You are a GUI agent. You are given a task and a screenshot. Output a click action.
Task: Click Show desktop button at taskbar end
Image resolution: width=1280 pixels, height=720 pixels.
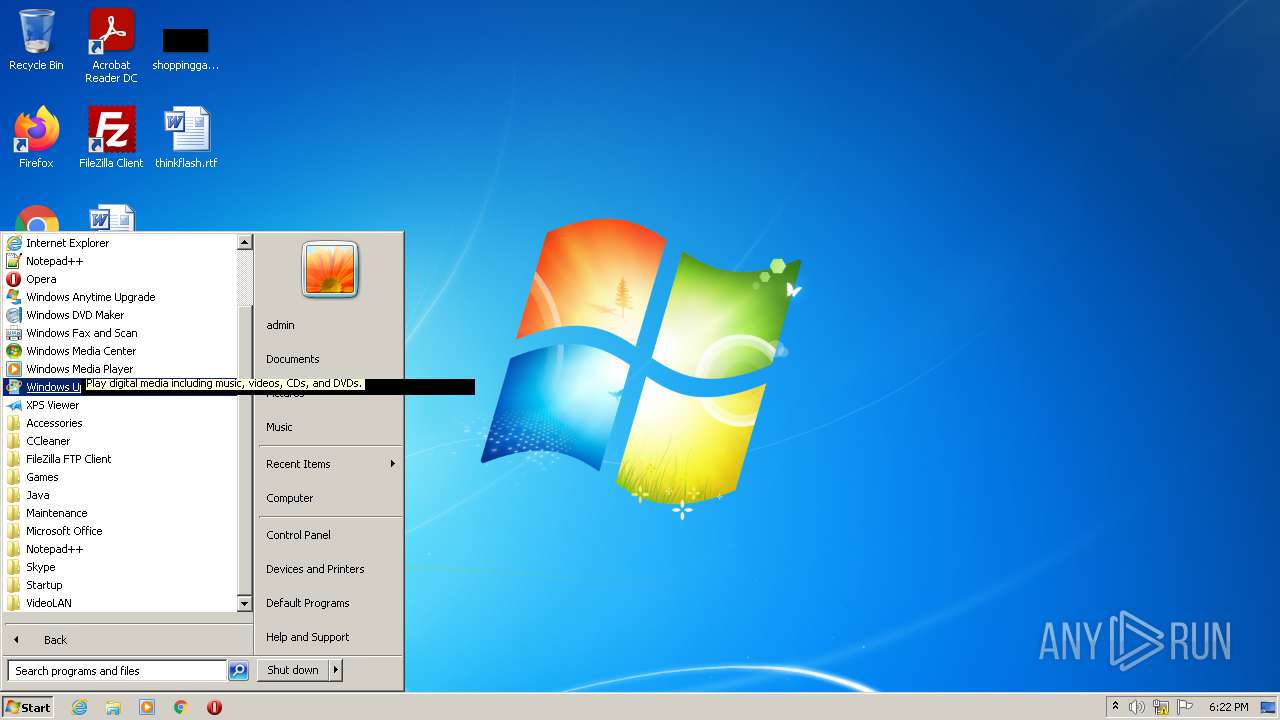pyautogui.click(x=1269, y=707)
